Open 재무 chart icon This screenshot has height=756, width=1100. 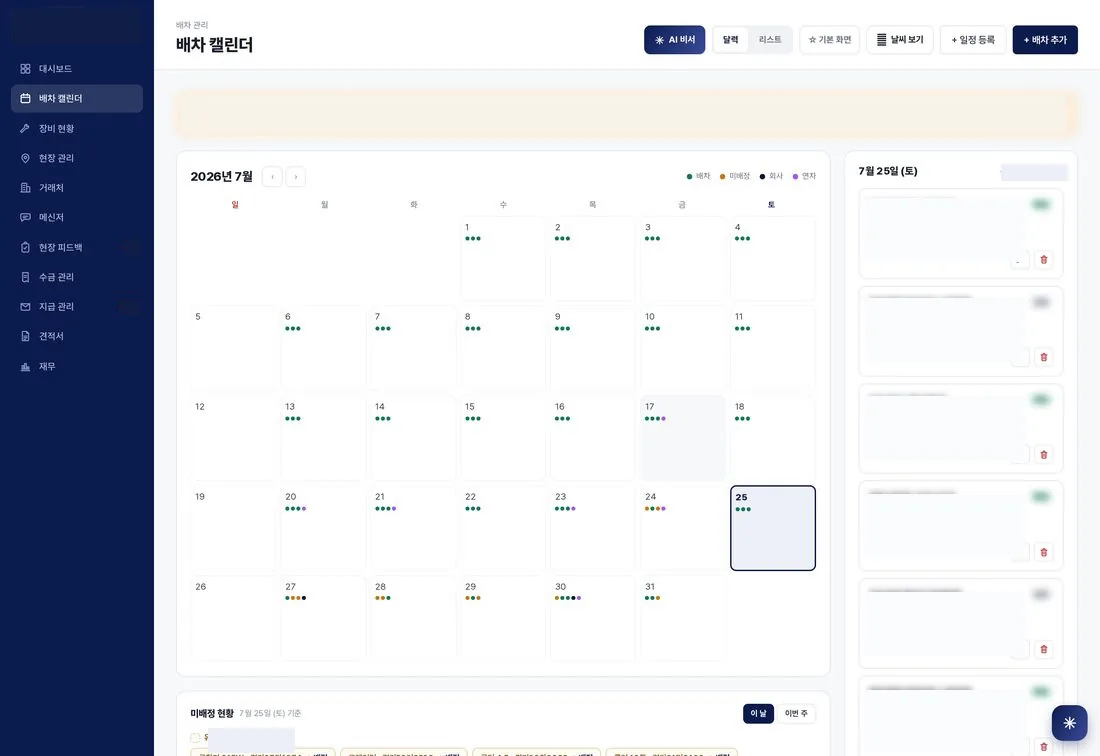(x=25, y=366)
